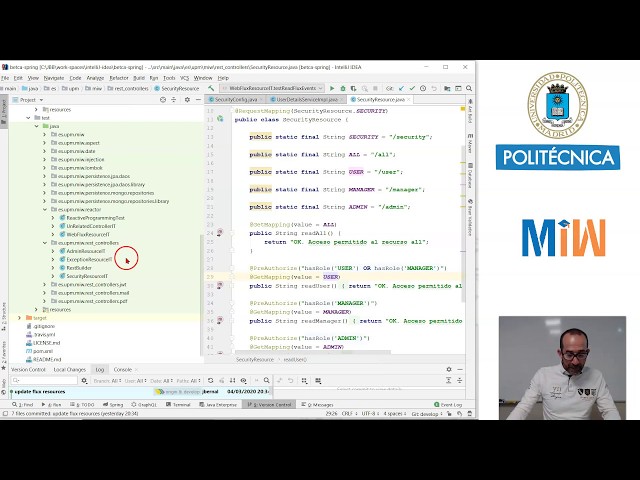Viewport: 640px width, 480px height.
Task: Open the User: All filter dropdown
Action: point(136,381)
